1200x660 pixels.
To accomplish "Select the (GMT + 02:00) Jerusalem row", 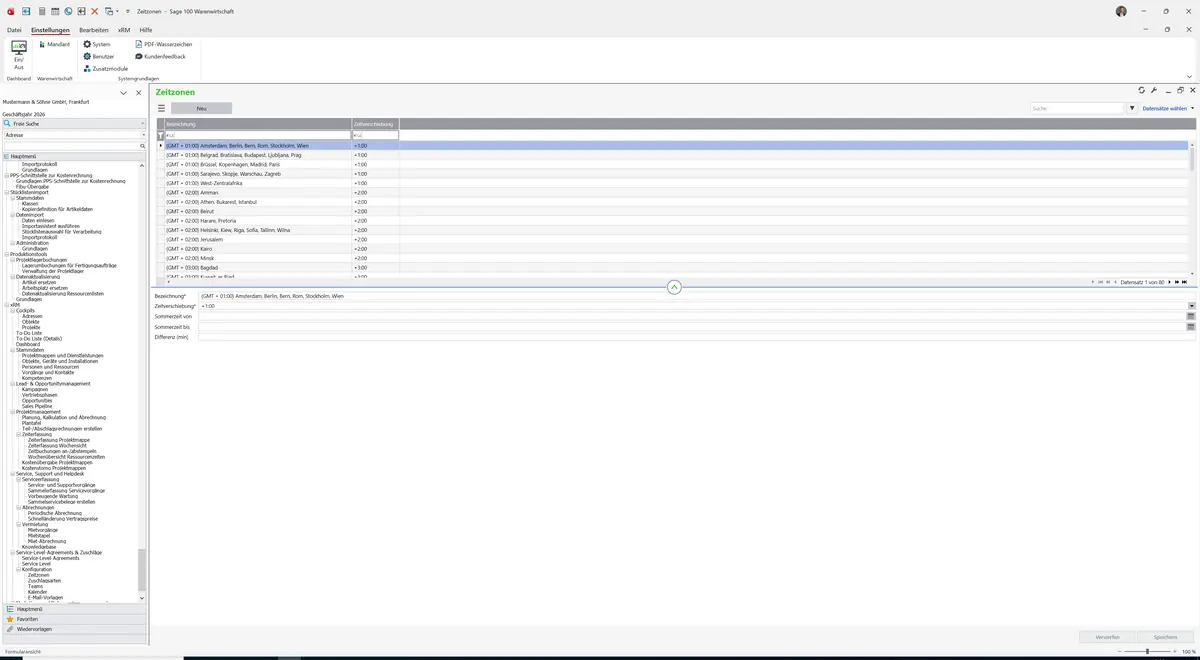I will click(672, 239).
